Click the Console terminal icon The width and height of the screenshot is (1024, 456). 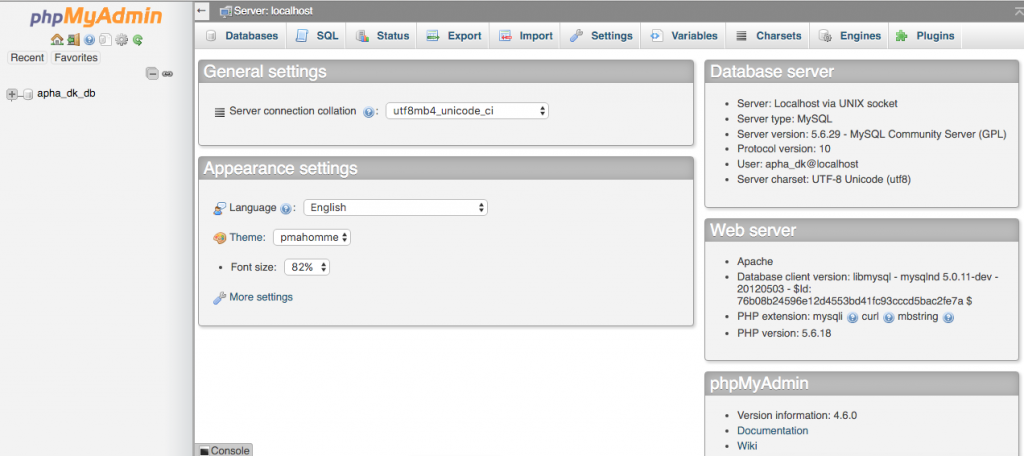[204, 451]
